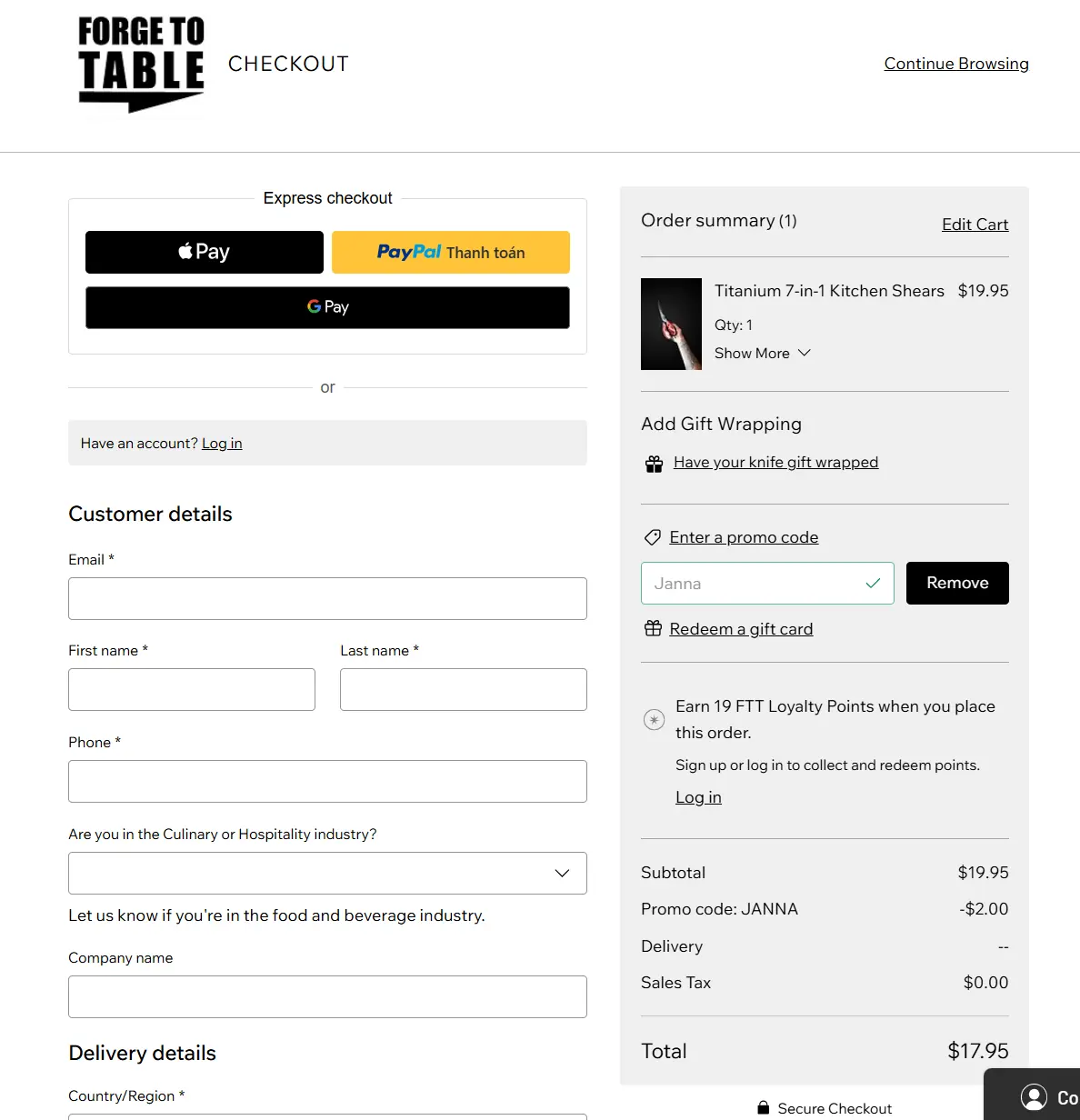Image resolution: width=1080 pixels, height=1120 pixels.
Task: Click the Forge To Table logo
Action: [141, 64]
